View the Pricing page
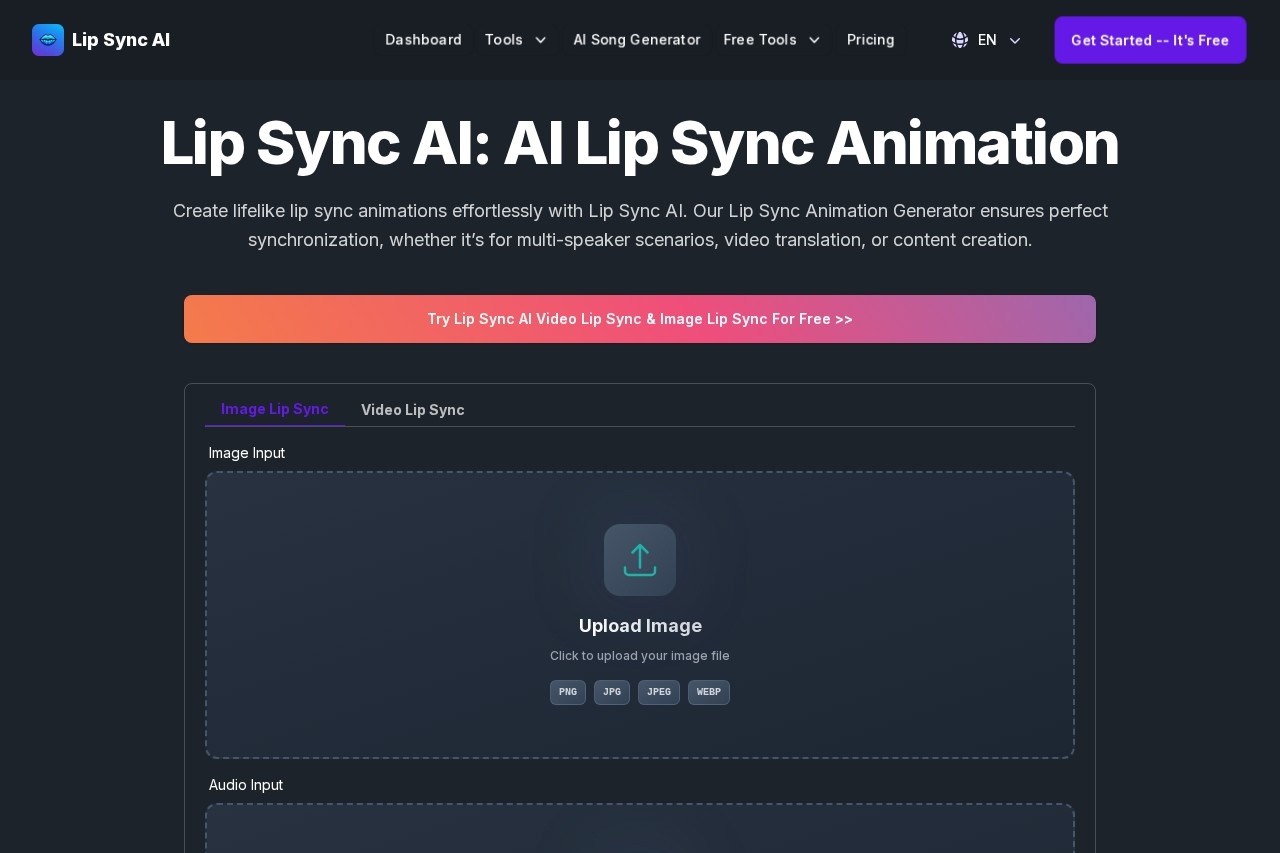Image resolution: width=1280 pixels, height=853 pixels. (x=870, y=40)
